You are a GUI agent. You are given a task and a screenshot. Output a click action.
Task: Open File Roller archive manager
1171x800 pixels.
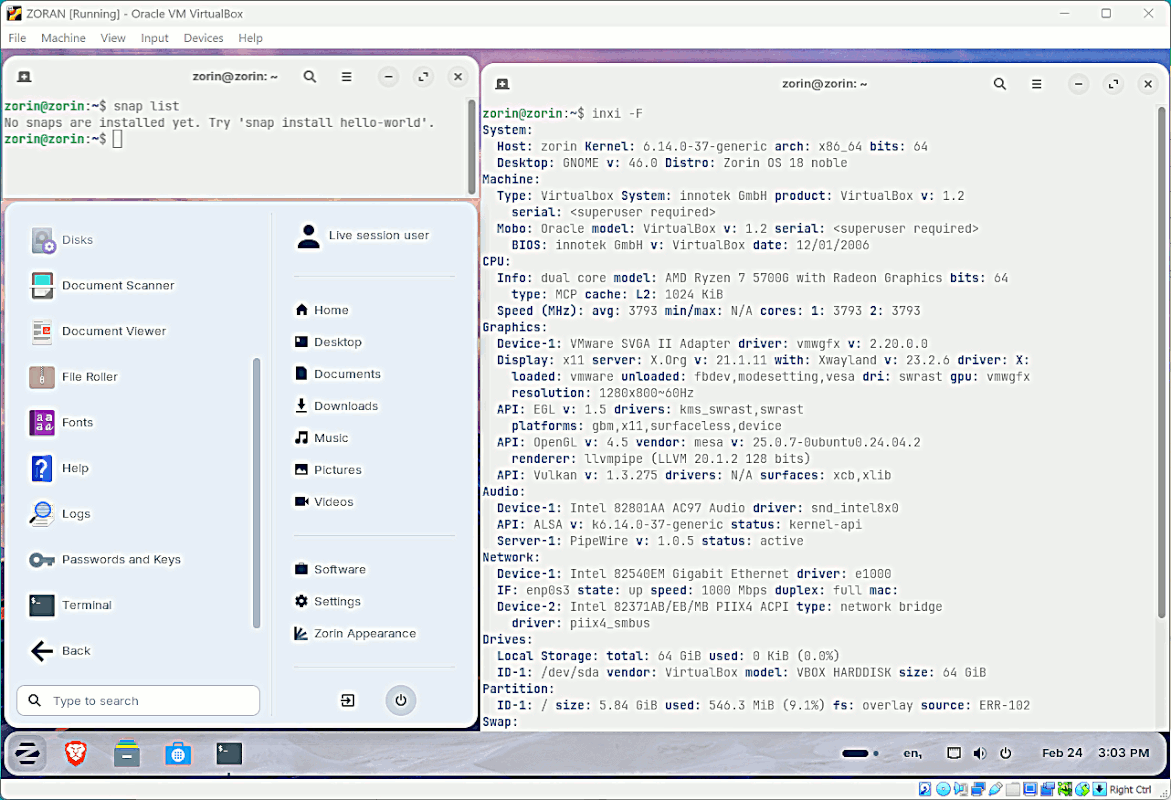point(73,376)
